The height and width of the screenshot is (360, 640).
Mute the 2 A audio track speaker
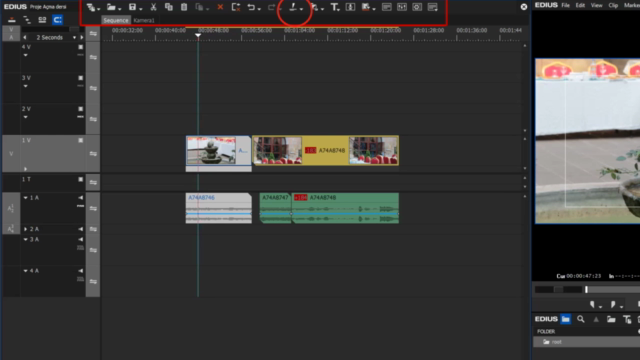coord(81,229)
